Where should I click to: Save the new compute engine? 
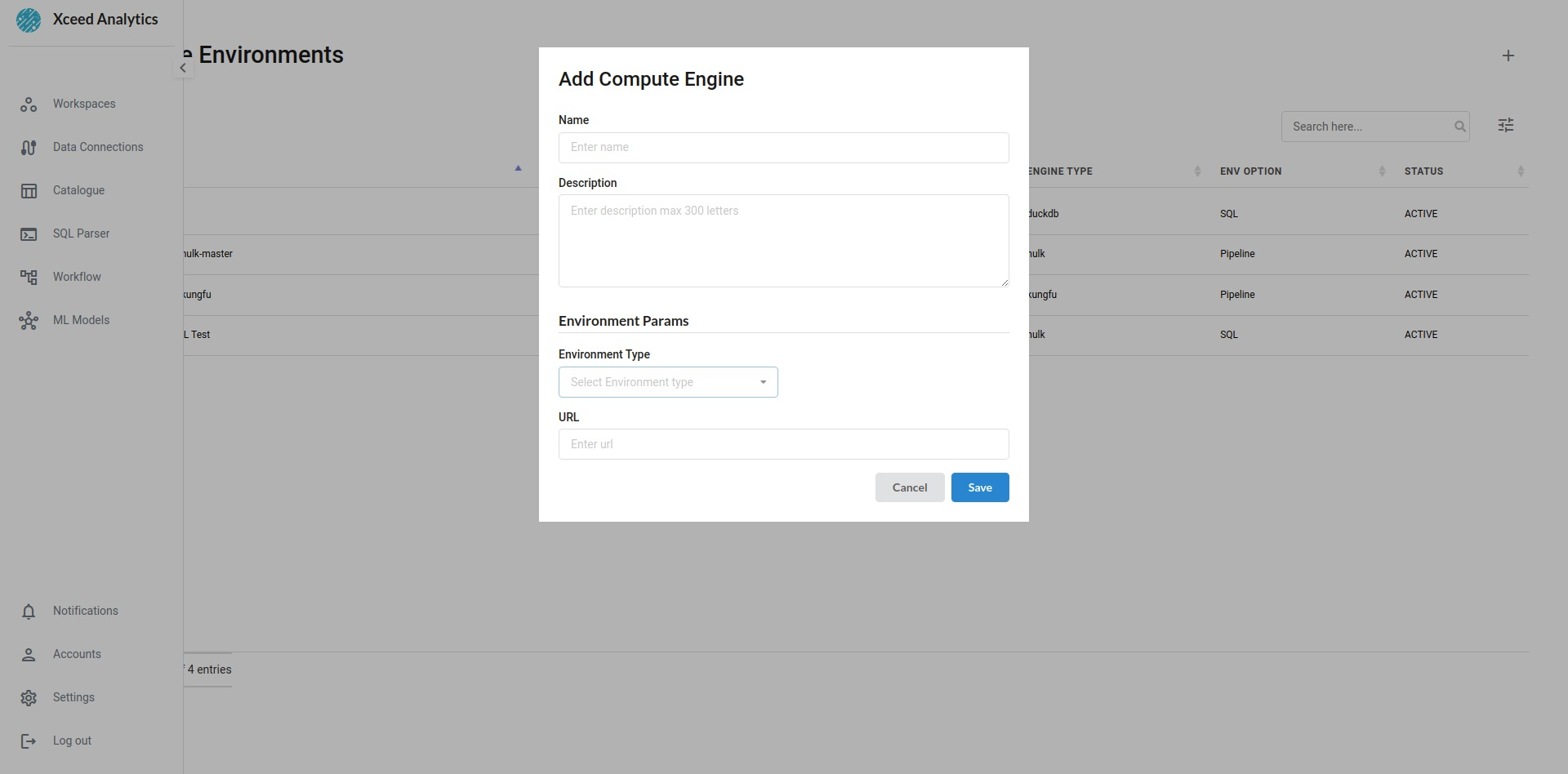tap(980, 487)
